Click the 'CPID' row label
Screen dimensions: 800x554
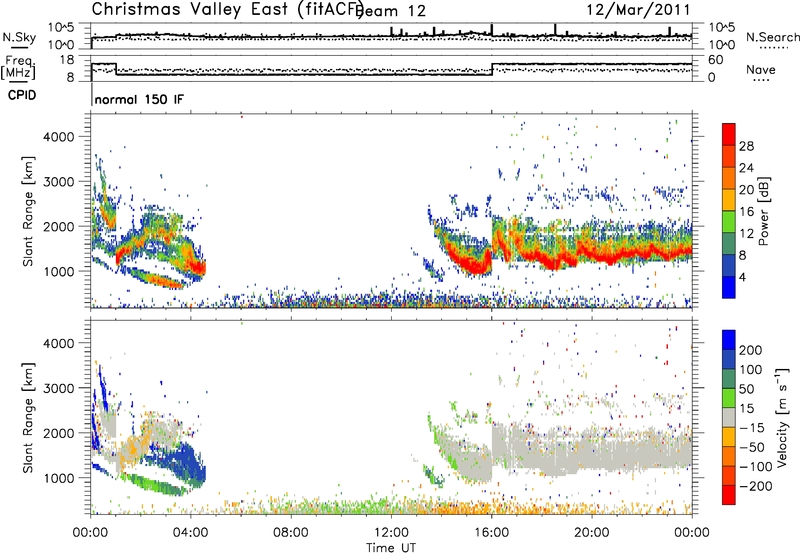tap(22, 95)
